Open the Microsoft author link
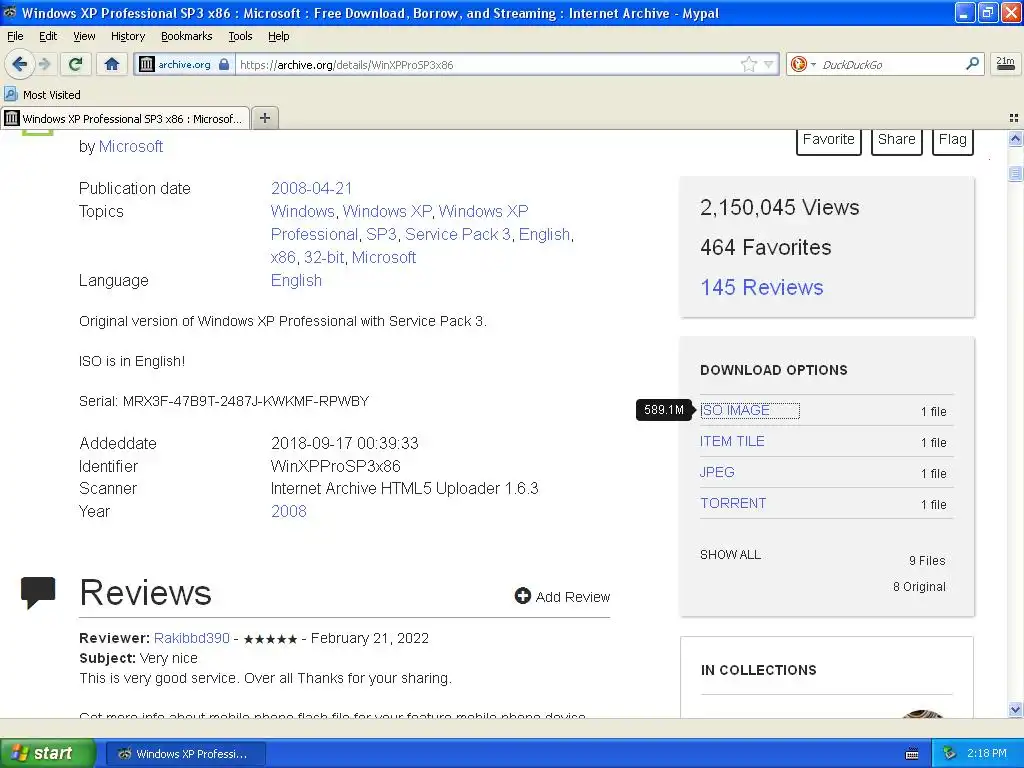 [x=131, y=146]
